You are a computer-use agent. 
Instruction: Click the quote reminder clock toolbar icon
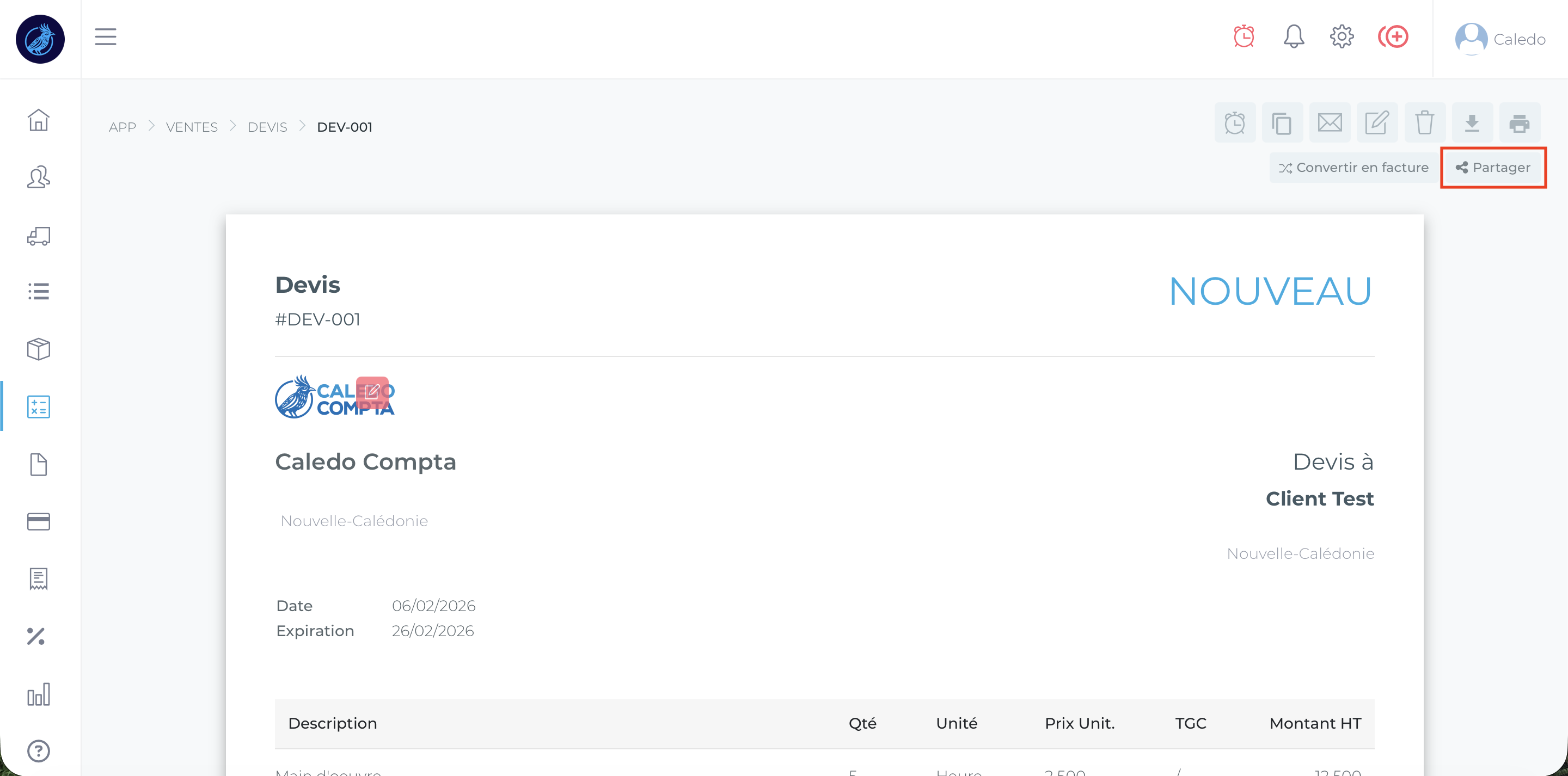[1234, 123]
